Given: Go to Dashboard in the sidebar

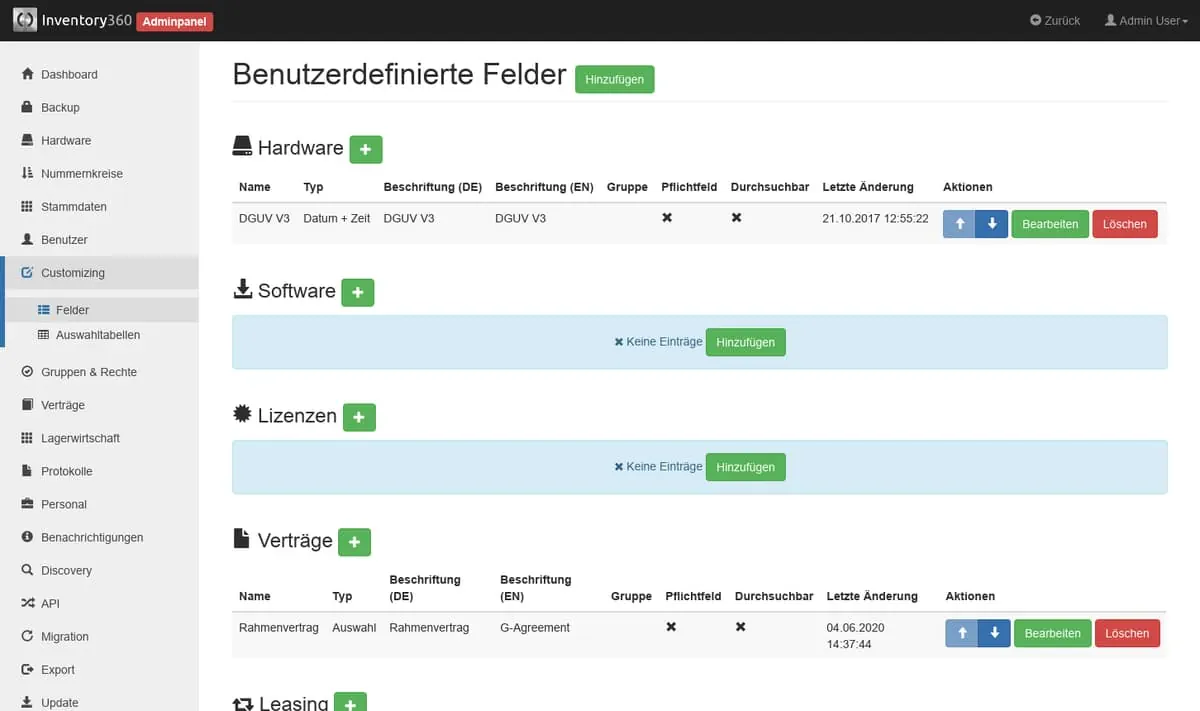Looking at the screenshot, I should [69, 74].
